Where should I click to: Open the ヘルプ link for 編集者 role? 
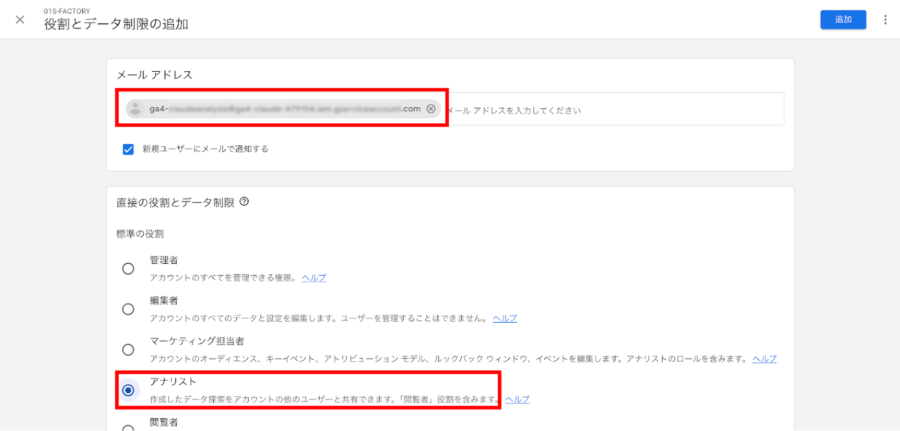point(505,318)
